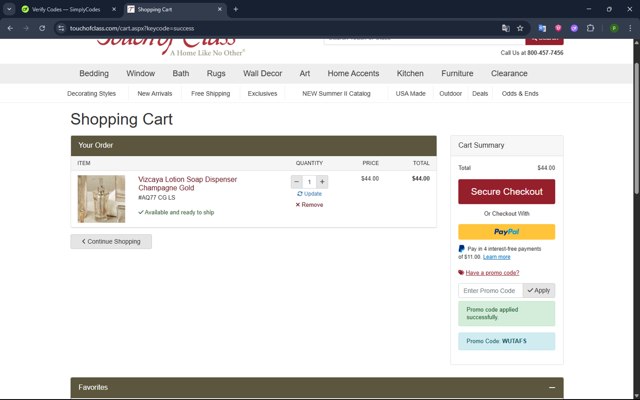Viewport: 640px width, 400px height.
Task: Open Vizcaya Lotion Soap Dispenser product link
Action: coord(187,184)
